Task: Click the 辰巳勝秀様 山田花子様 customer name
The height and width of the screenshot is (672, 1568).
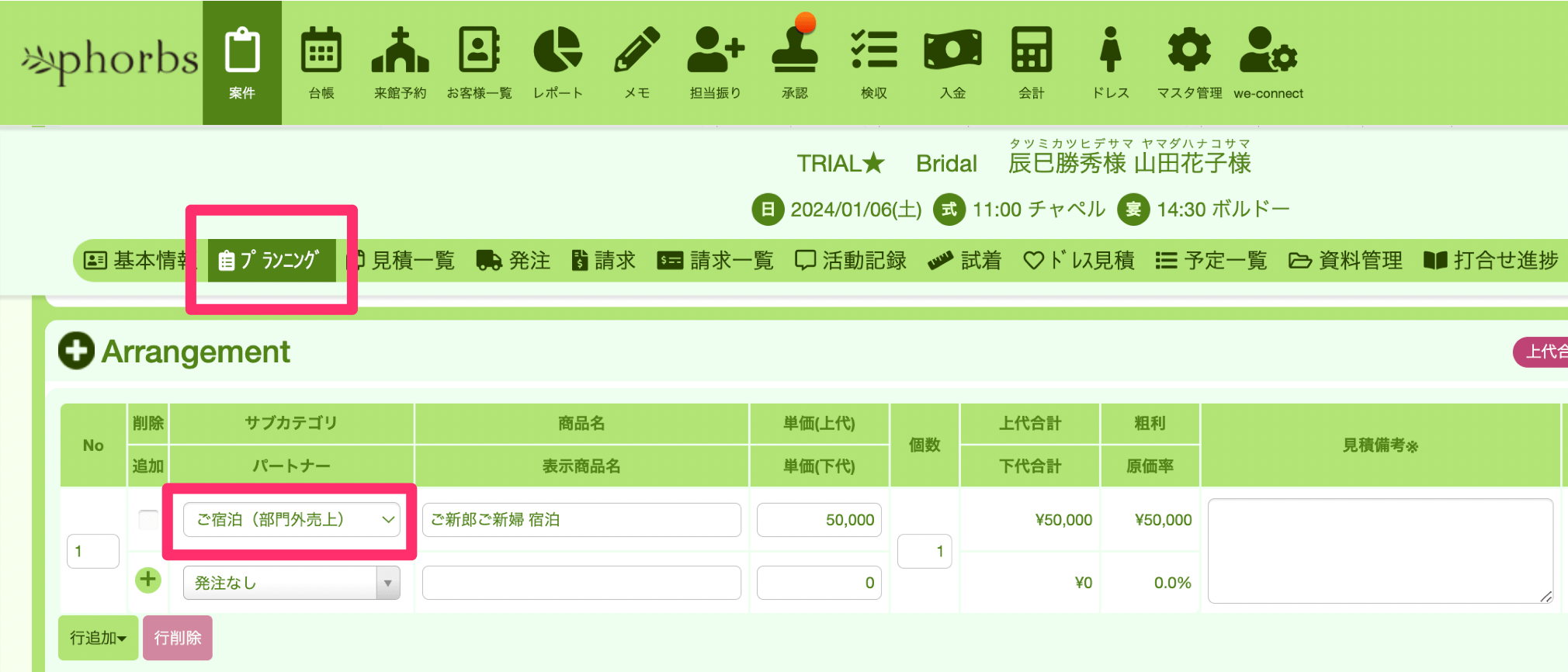Action: click(1129, 163)
